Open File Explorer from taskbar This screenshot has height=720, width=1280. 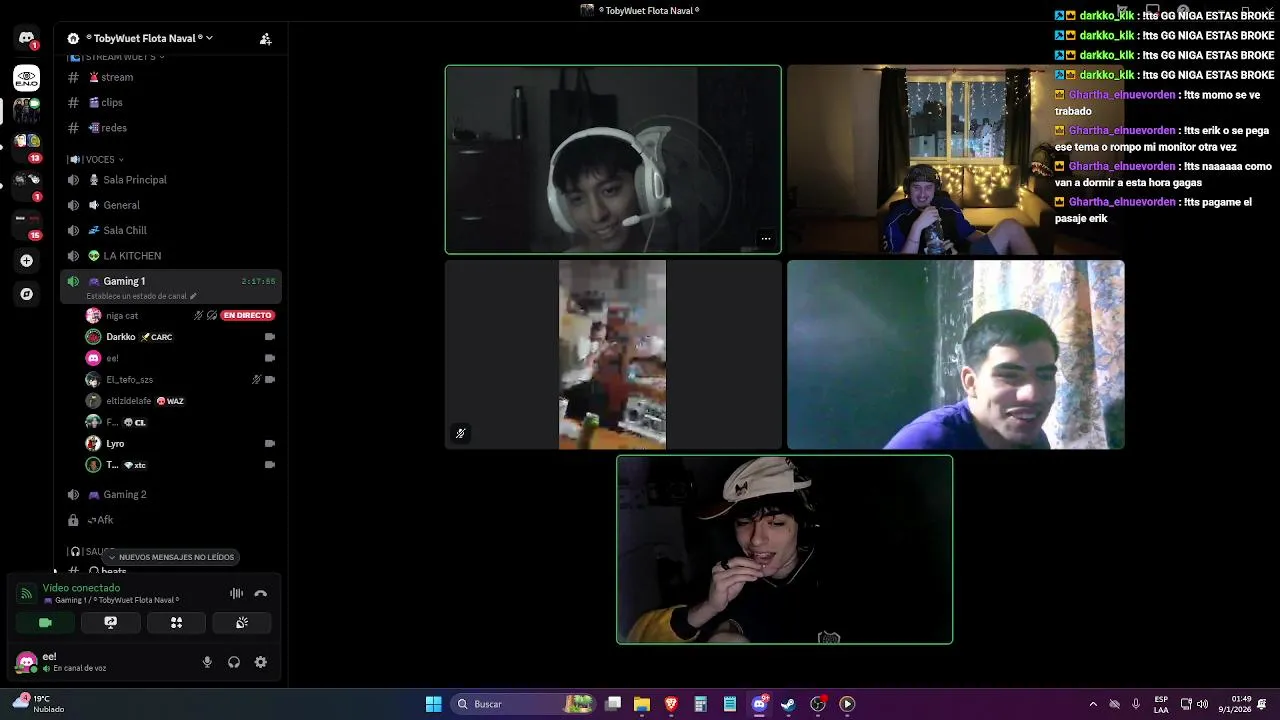pyautogui.click(x=642, y=704)
